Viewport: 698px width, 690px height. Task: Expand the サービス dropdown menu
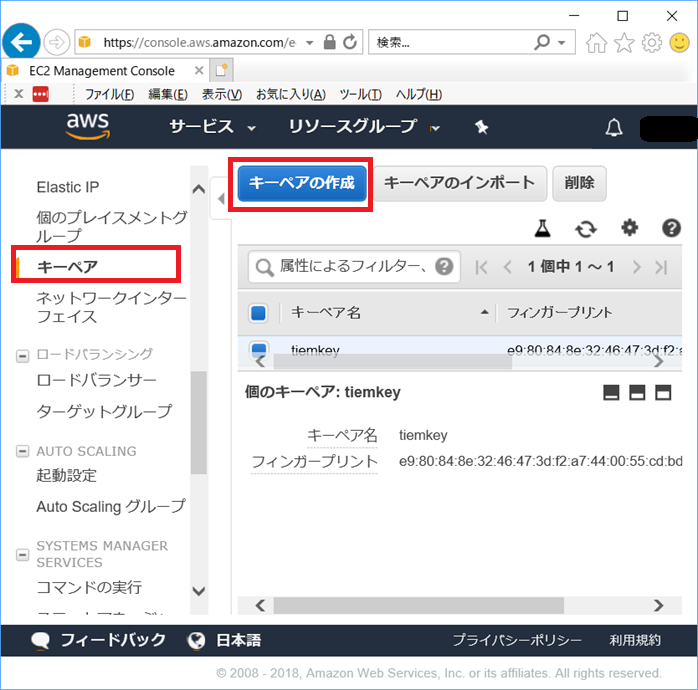pyautogui.click(x=213, y=127)
